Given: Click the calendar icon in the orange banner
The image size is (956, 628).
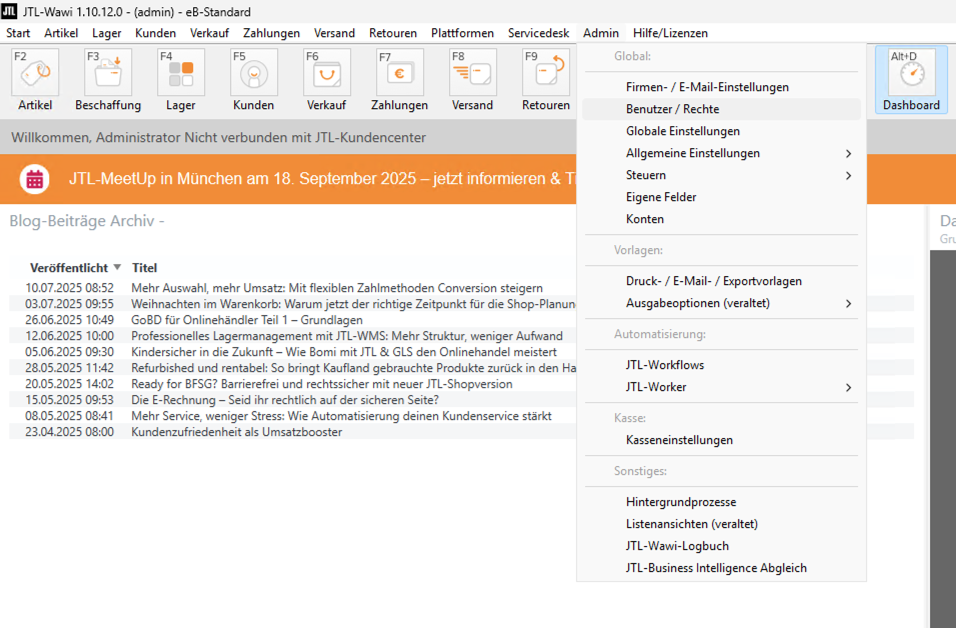Looking at the screenshot, I should (x=35, y=179).
